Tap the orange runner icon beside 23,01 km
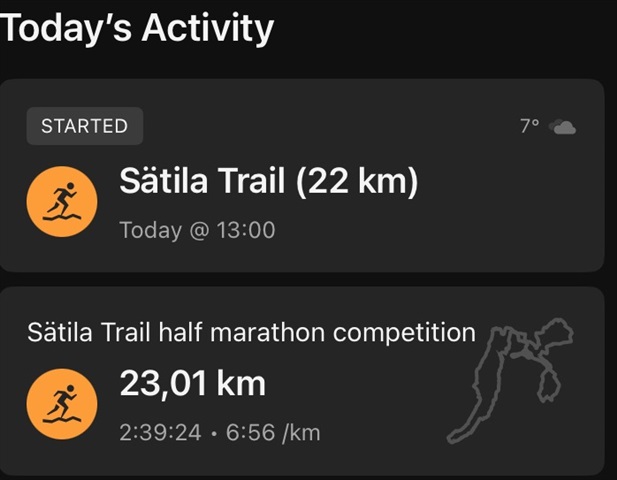The image size is (617, 480). tap(62, 403)
